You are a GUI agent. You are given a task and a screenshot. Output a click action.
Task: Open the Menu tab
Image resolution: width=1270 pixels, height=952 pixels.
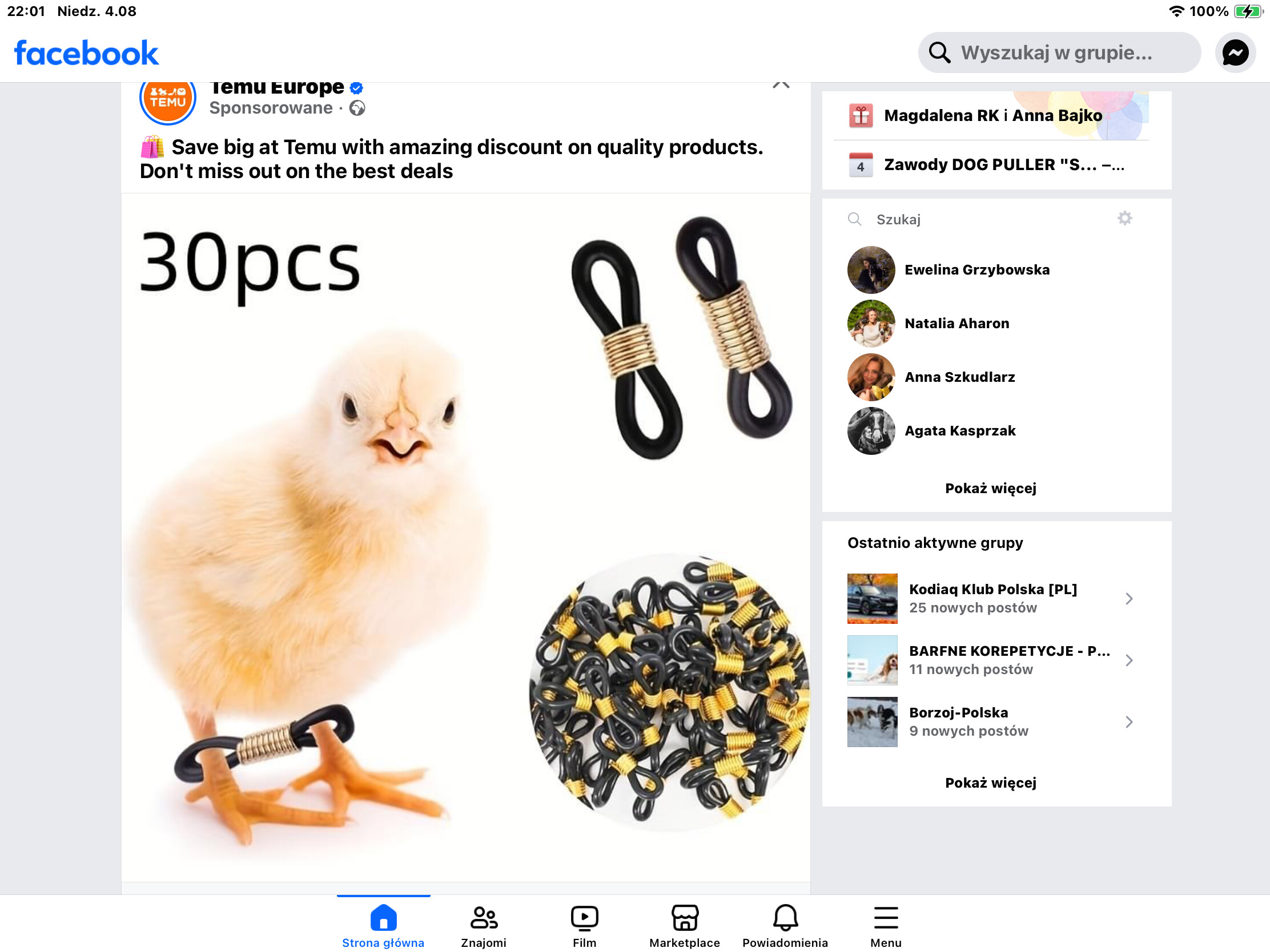[886, 926]
